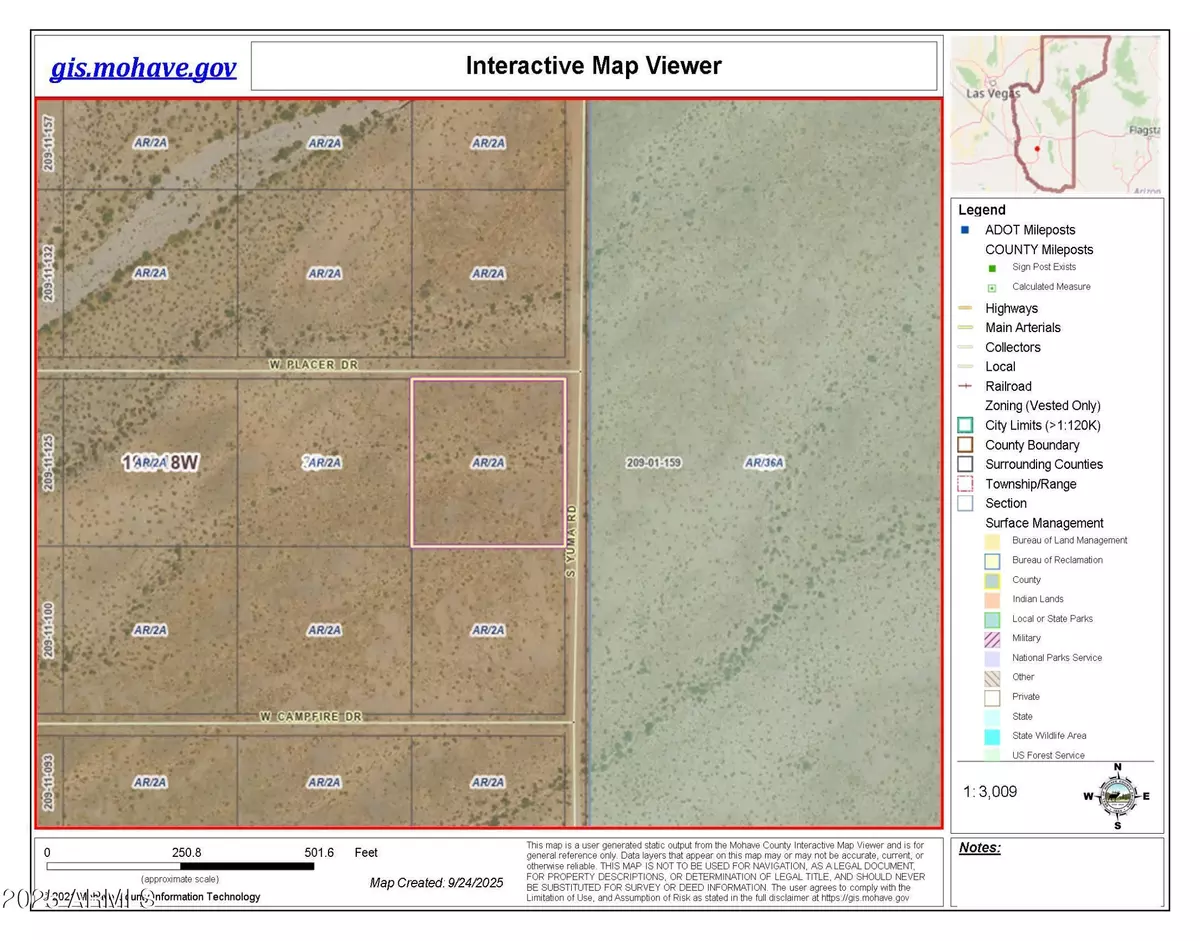Click the Railroad line symbol in legend
Image resolution: width=1200 pixels, height=941 pixels.
coord(966,386)
